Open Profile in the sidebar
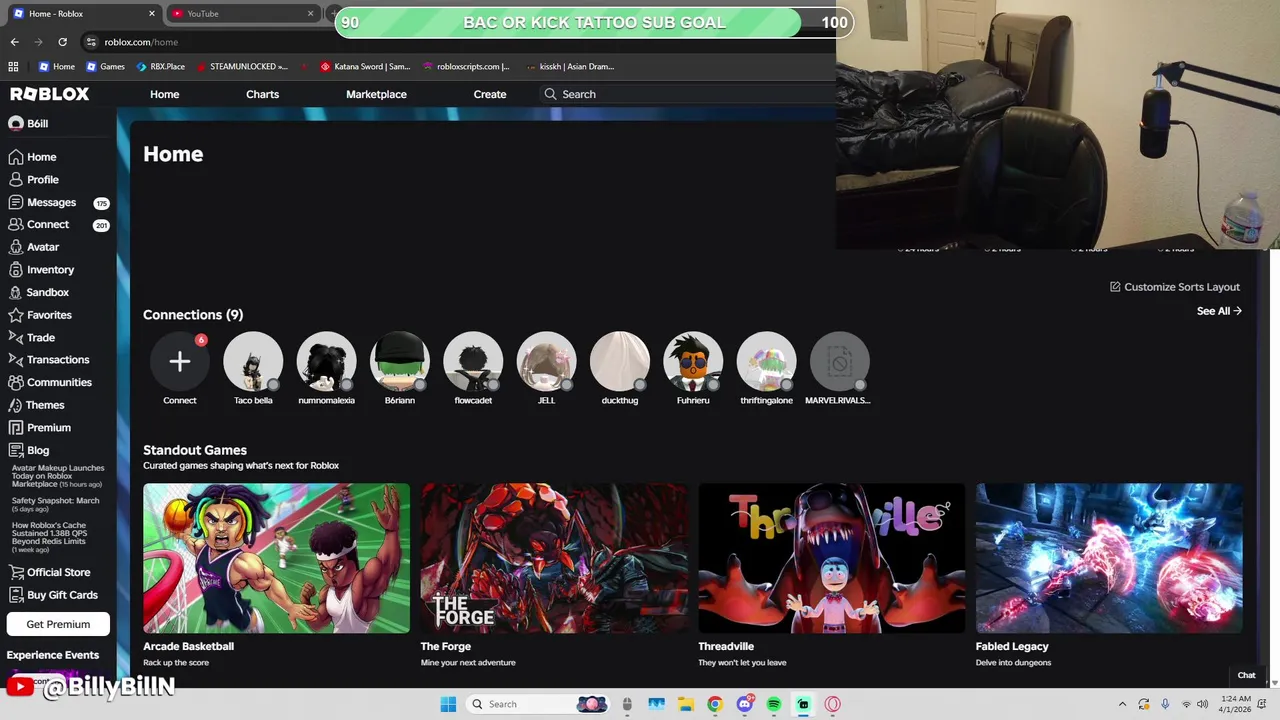This screenshot has height=720, width=1280. (33, 180)
